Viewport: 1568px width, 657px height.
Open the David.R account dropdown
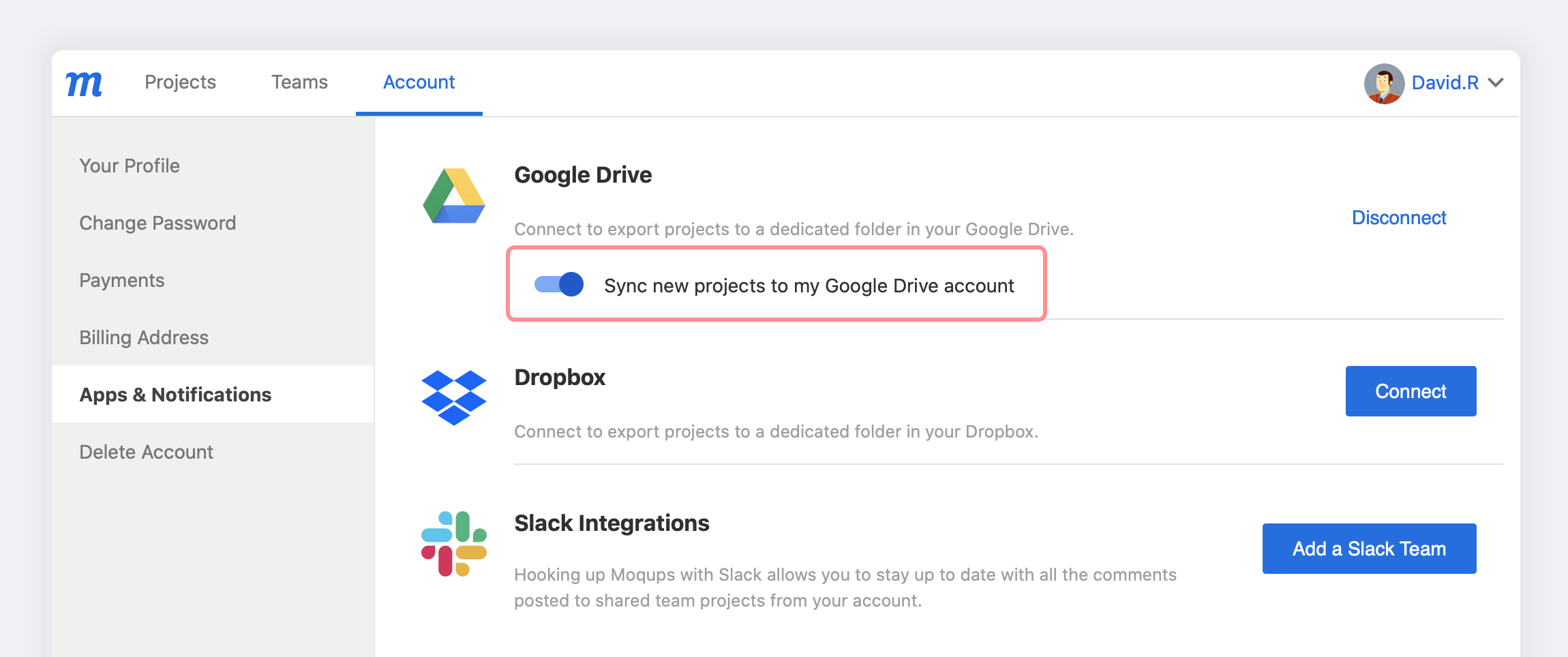coord(1497,82)
